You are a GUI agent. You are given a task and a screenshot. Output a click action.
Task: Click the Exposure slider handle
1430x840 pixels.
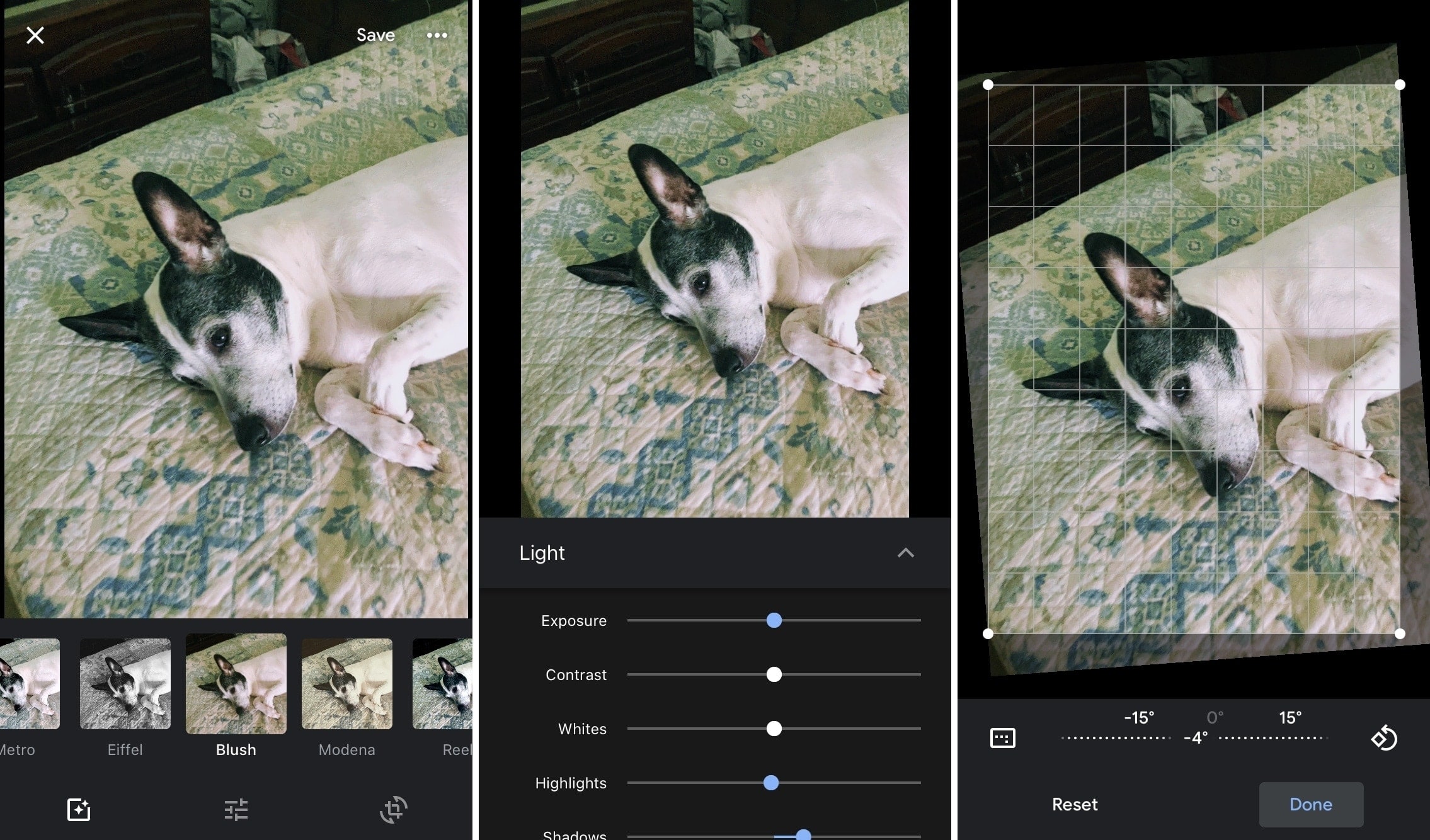(774, 620)
